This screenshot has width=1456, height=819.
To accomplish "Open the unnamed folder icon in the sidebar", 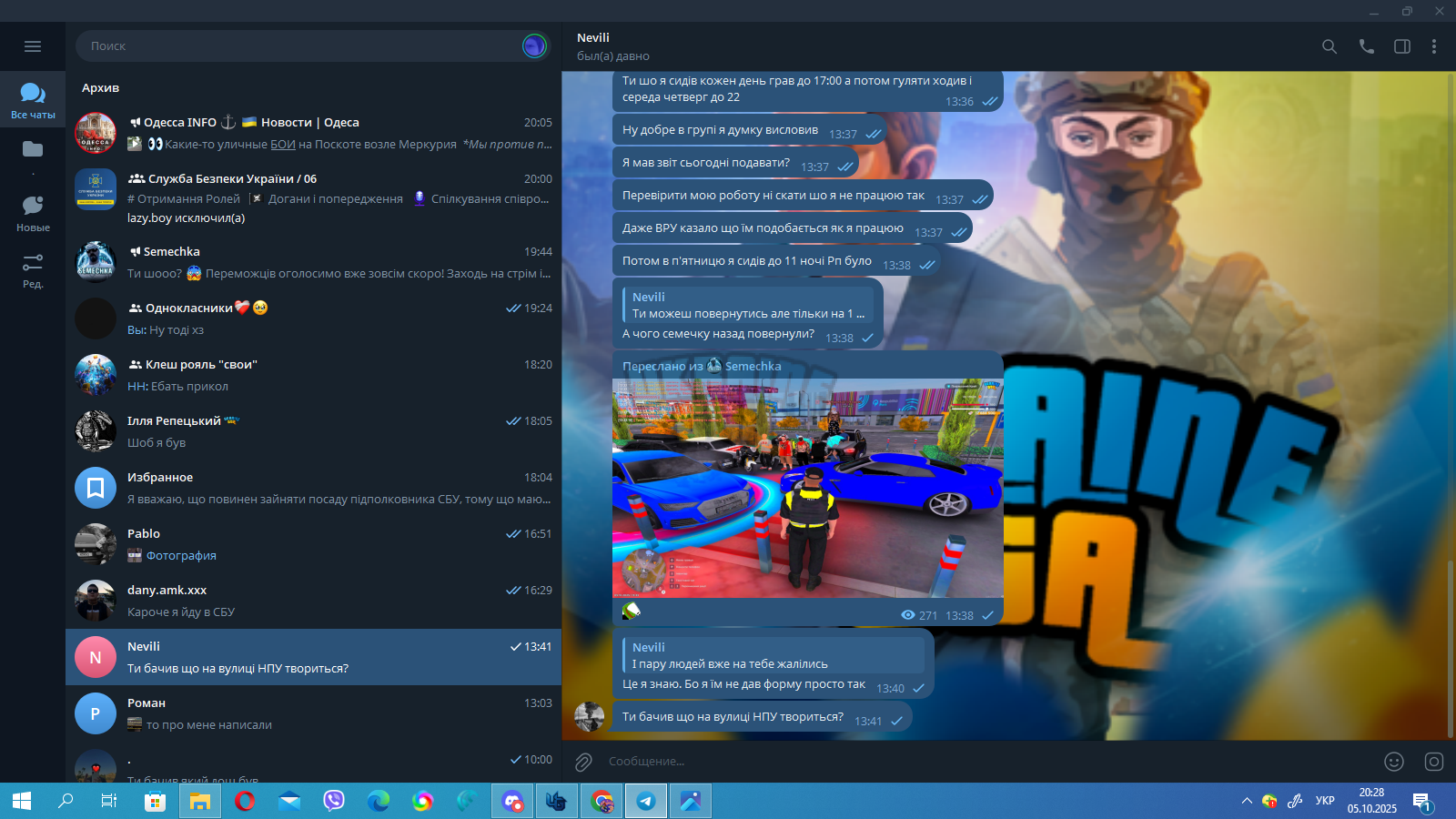I will (33, 149).
